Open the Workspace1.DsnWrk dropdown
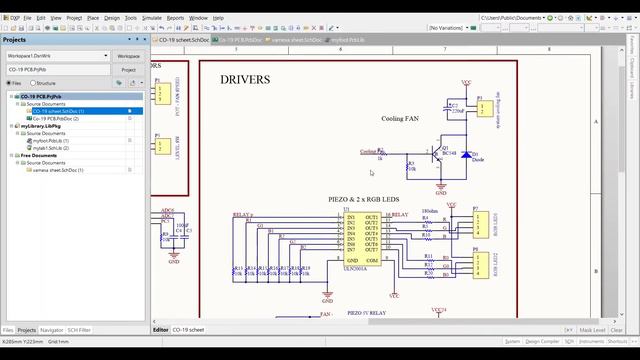Screen dimensions: 640x360 tap(106, 56)
